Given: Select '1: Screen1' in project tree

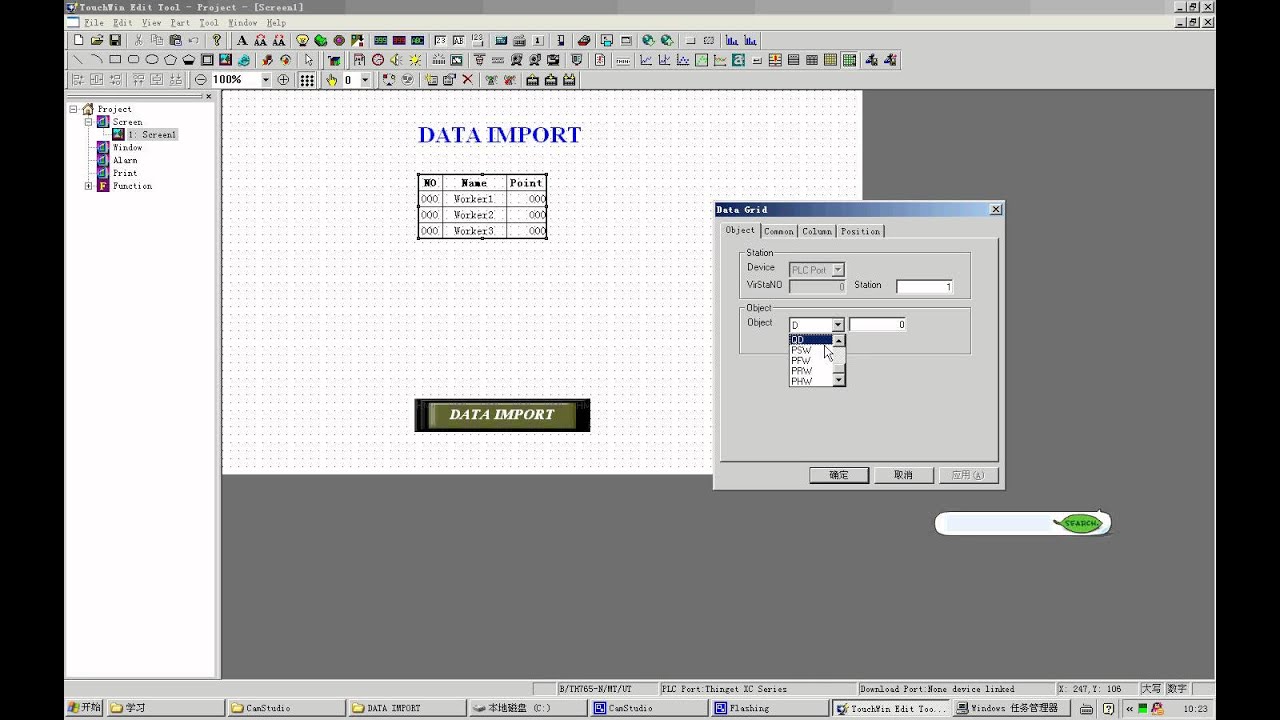Looking at the screenshot, I should point(152,135).
